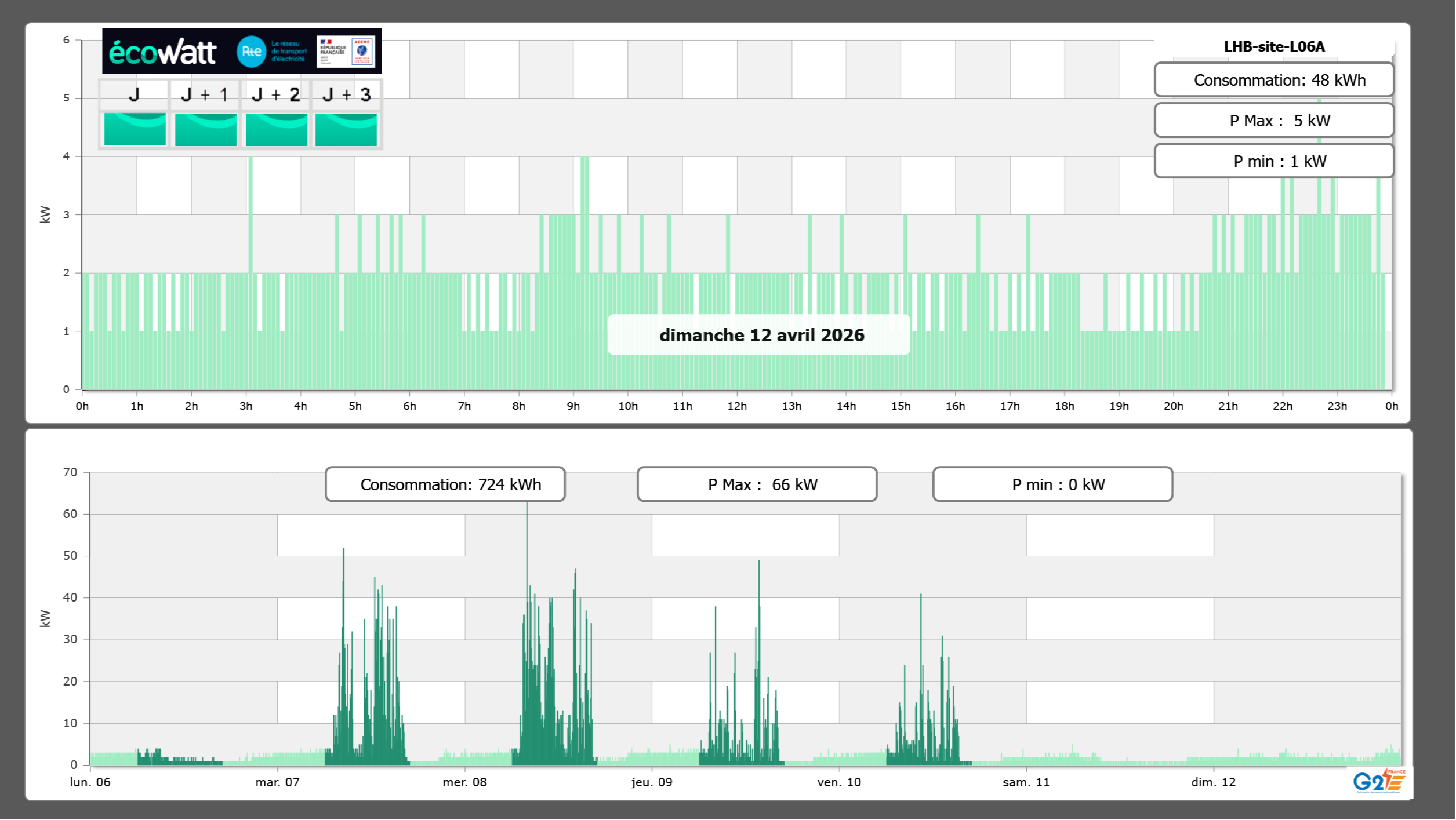Click the République Française ADEME badge

(346, 52)
